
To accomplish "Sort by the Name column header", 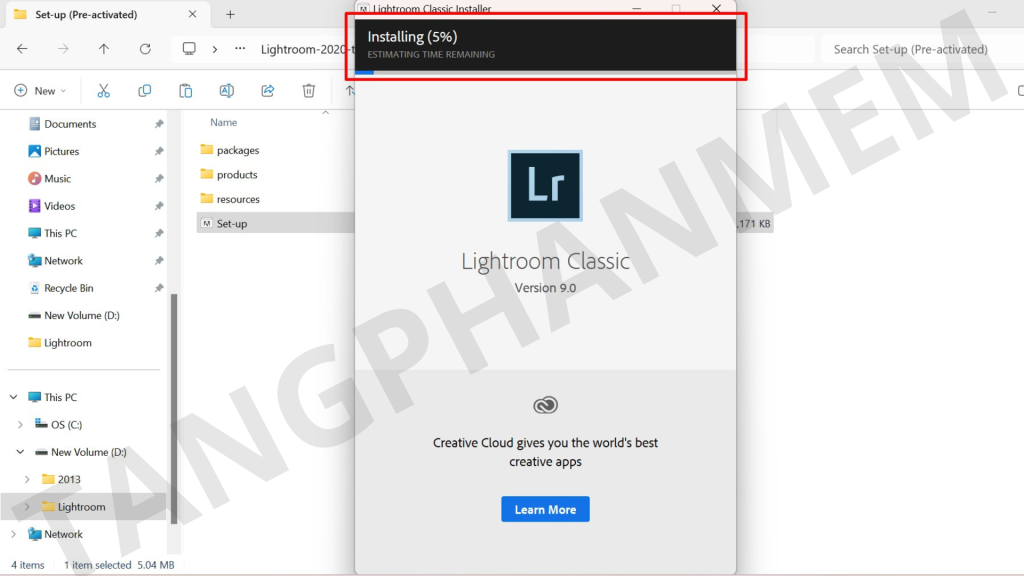I will [223, 122].
